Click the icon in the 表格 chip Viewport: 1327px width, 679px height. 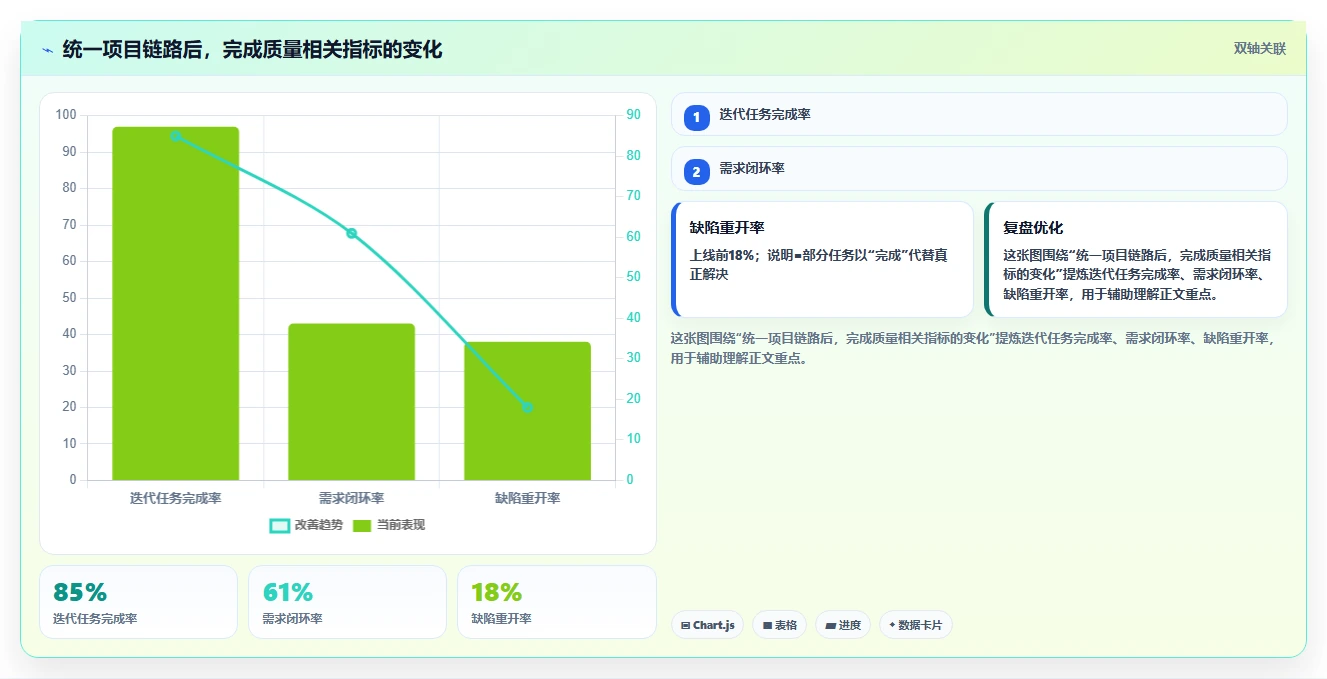[767, 625]
